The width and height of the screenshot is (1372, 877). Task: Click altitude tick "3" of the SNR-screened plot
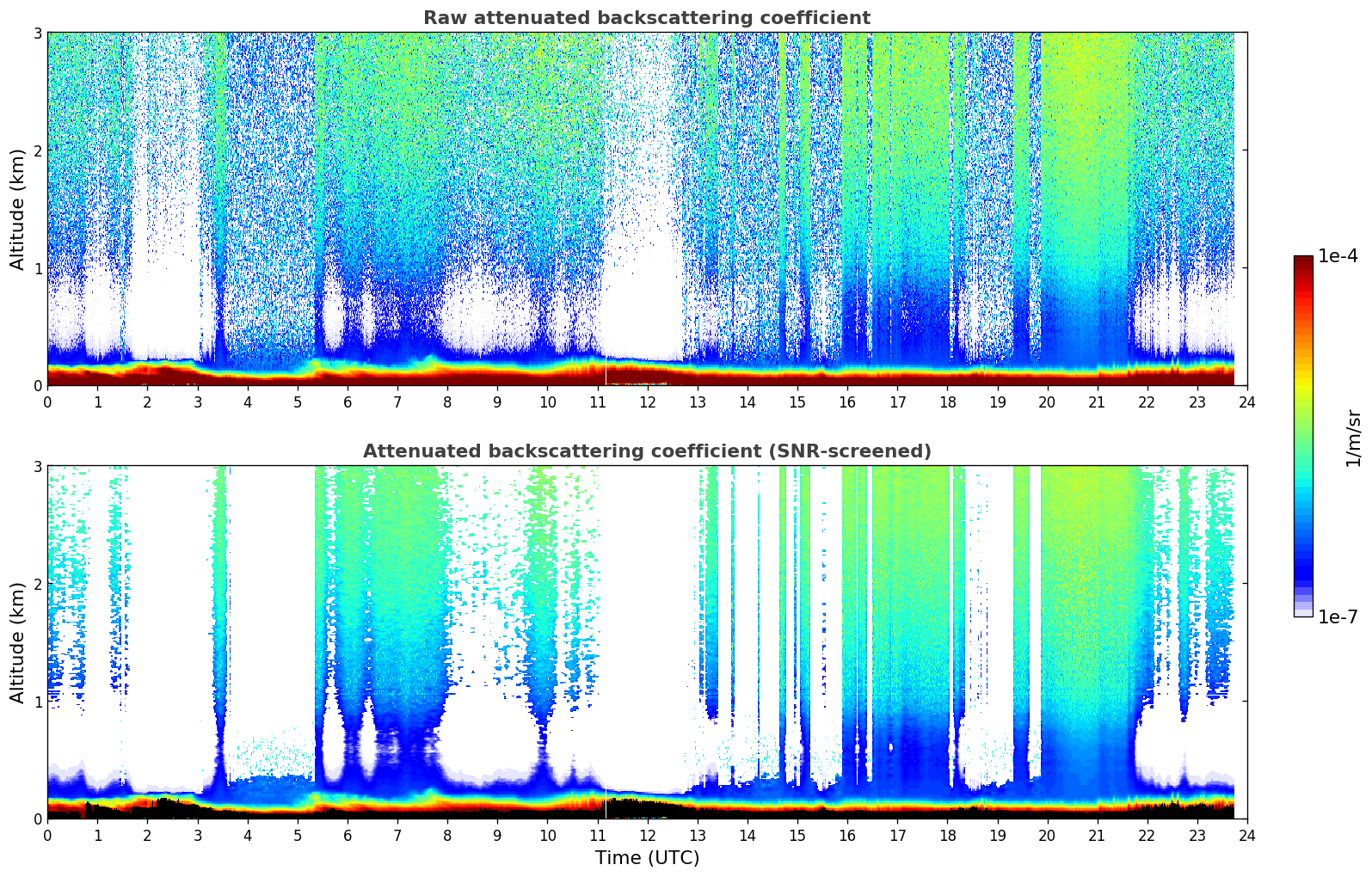click(37, 466)
